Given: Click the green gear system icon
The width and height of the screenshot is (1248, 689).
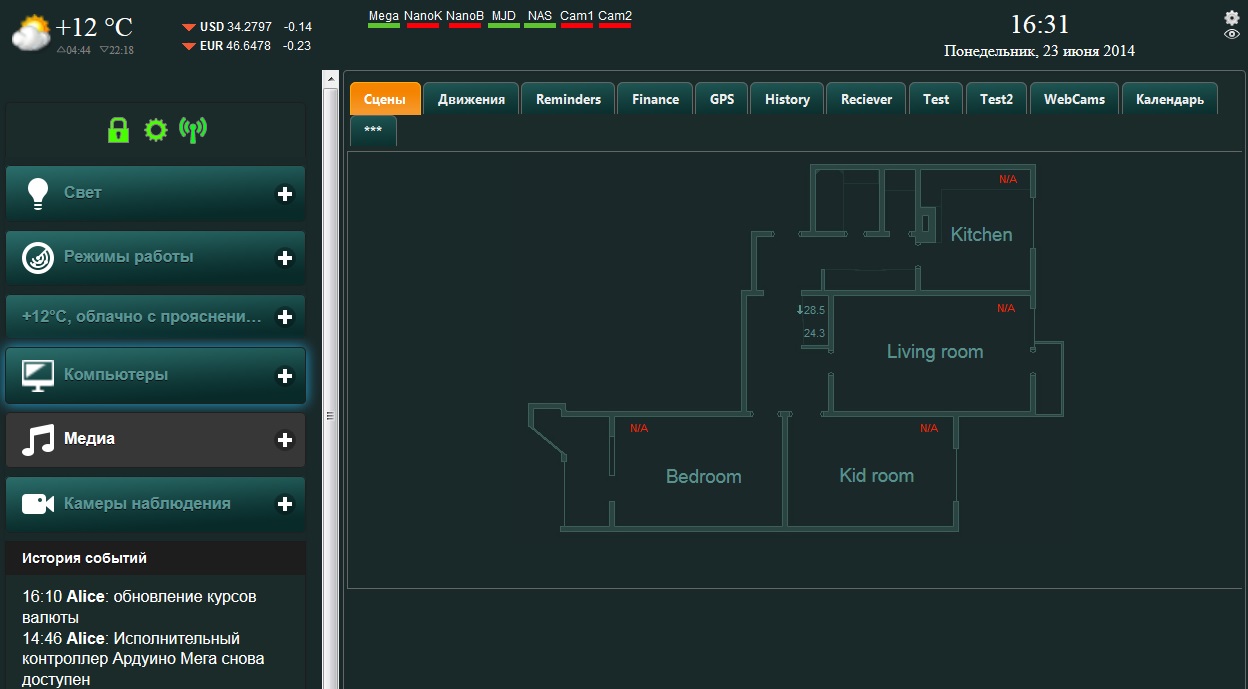Looking at the screenshot, I should (155, 130).
